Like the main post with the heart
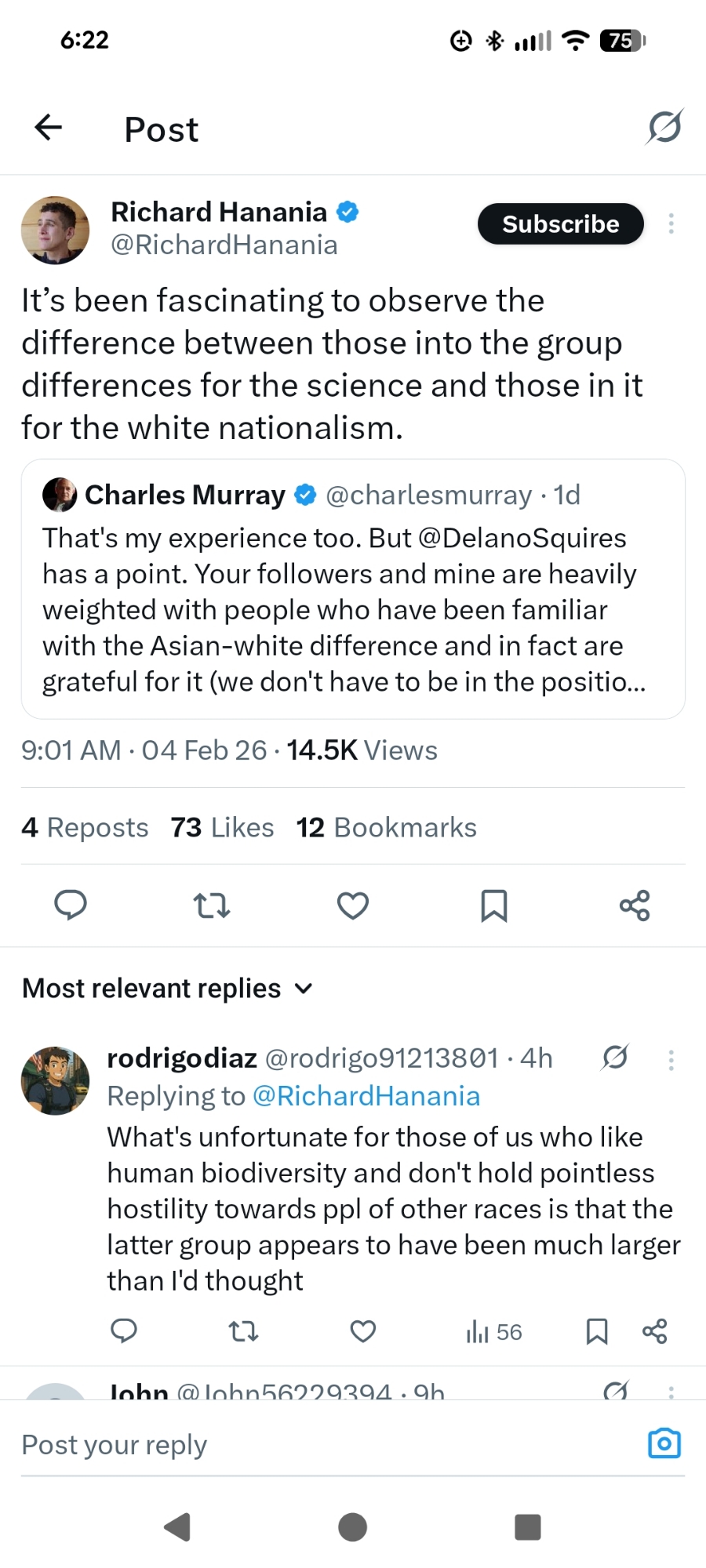706x1568 pixels. [353, 906]
